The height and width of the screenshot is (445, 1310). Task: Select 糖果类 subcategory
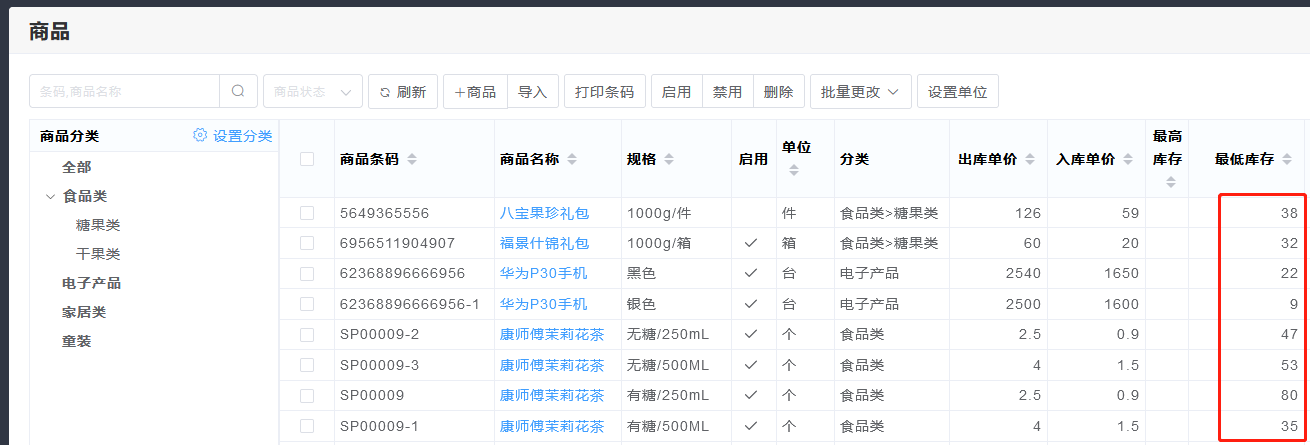[98, 226]
